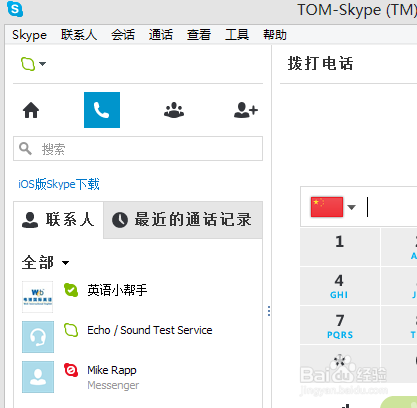Dial key 1 on the keypad
Image resolution: width=417 pixels, height=408 pixels.
(340, 247)
